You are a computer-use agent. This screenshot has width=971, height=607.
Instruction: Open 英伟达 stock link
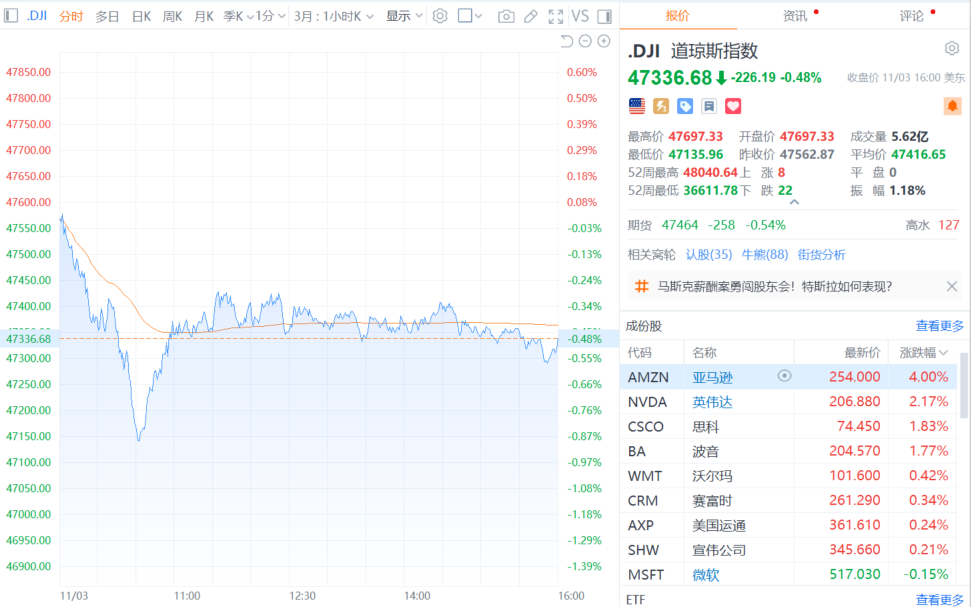pyautogui.click(x=712, y=402)
